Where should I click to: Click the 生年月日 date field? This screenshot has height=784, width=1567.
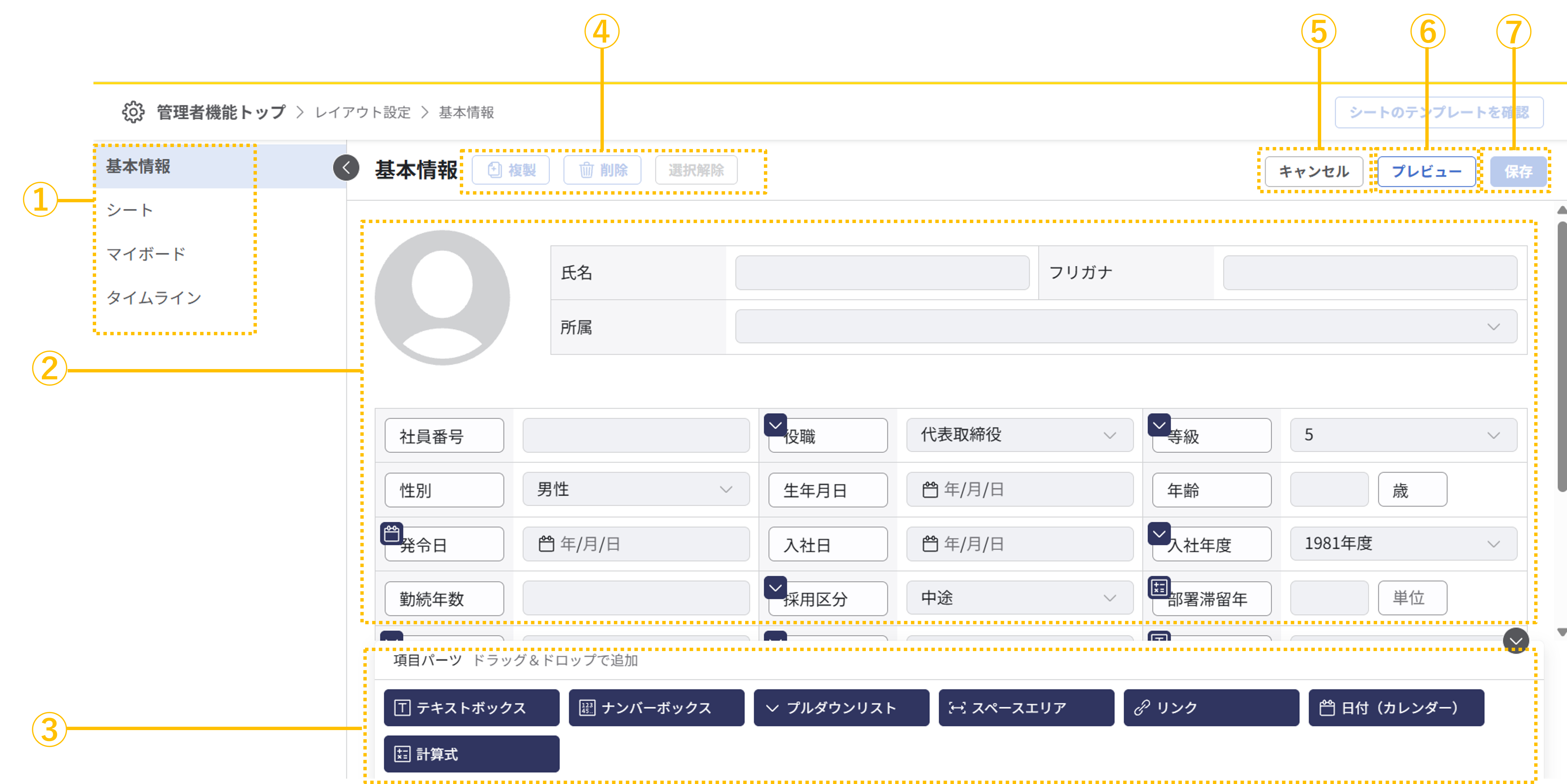(1019, 489)
